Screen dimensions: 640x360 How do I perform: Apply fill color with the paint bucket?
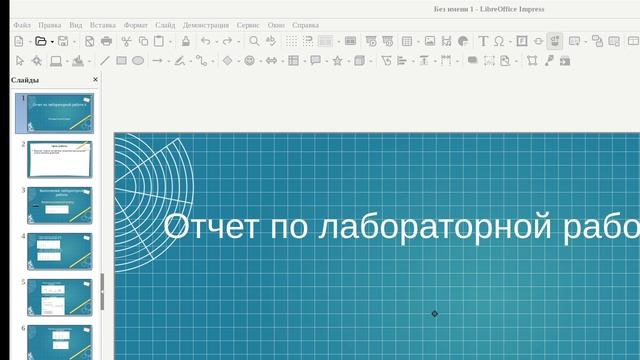click(x=78, y=61)
